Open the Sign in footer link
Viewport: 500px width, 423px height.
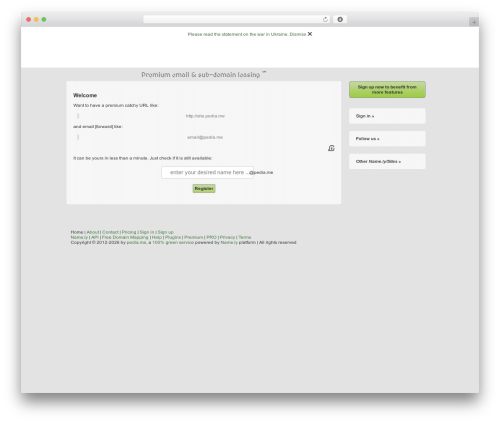(147, 232)
